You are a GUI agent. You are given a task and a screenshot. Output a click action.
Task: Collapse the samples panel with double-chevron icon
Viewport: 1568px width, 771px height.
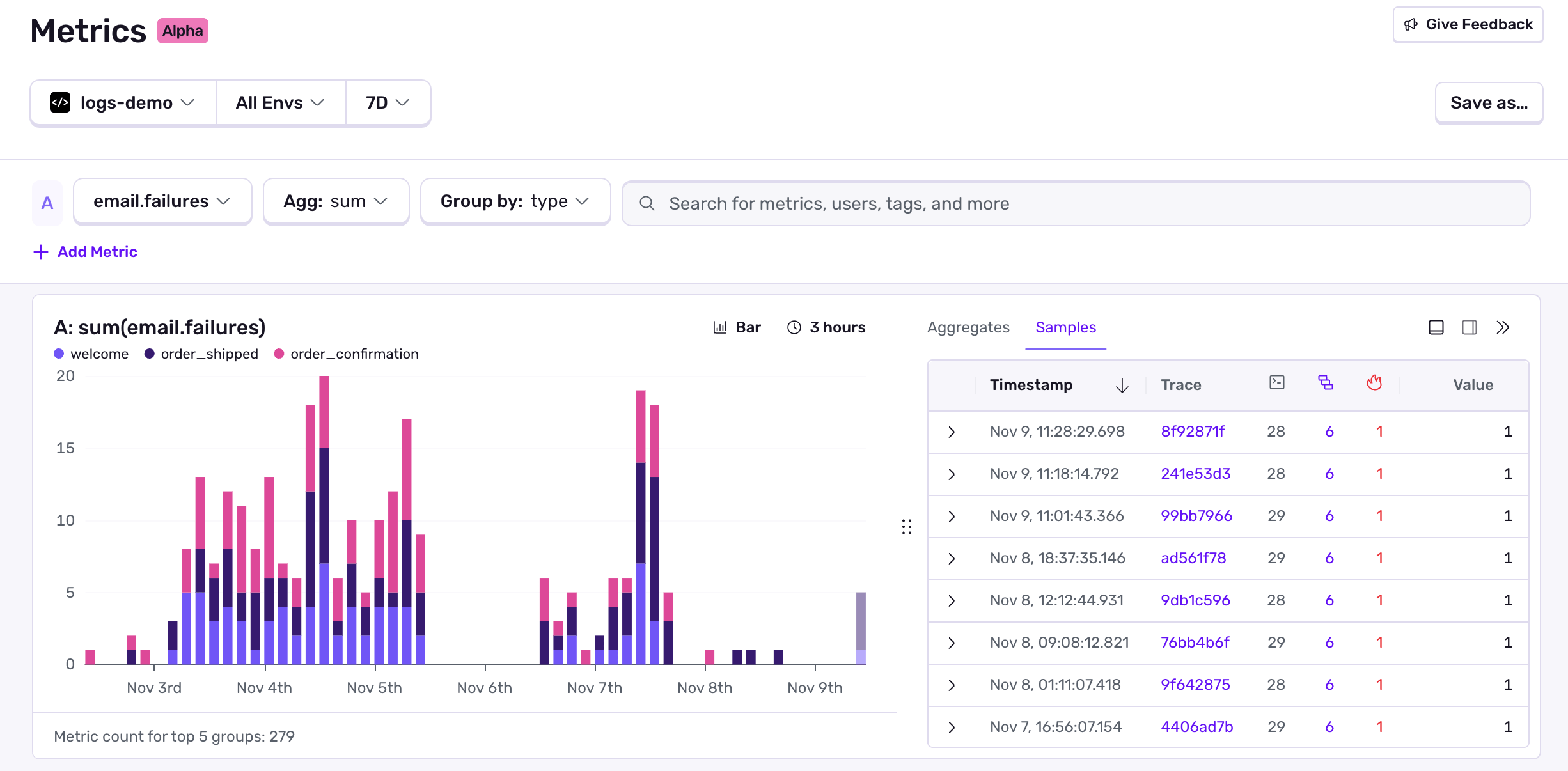click(x=1503, y=327)
